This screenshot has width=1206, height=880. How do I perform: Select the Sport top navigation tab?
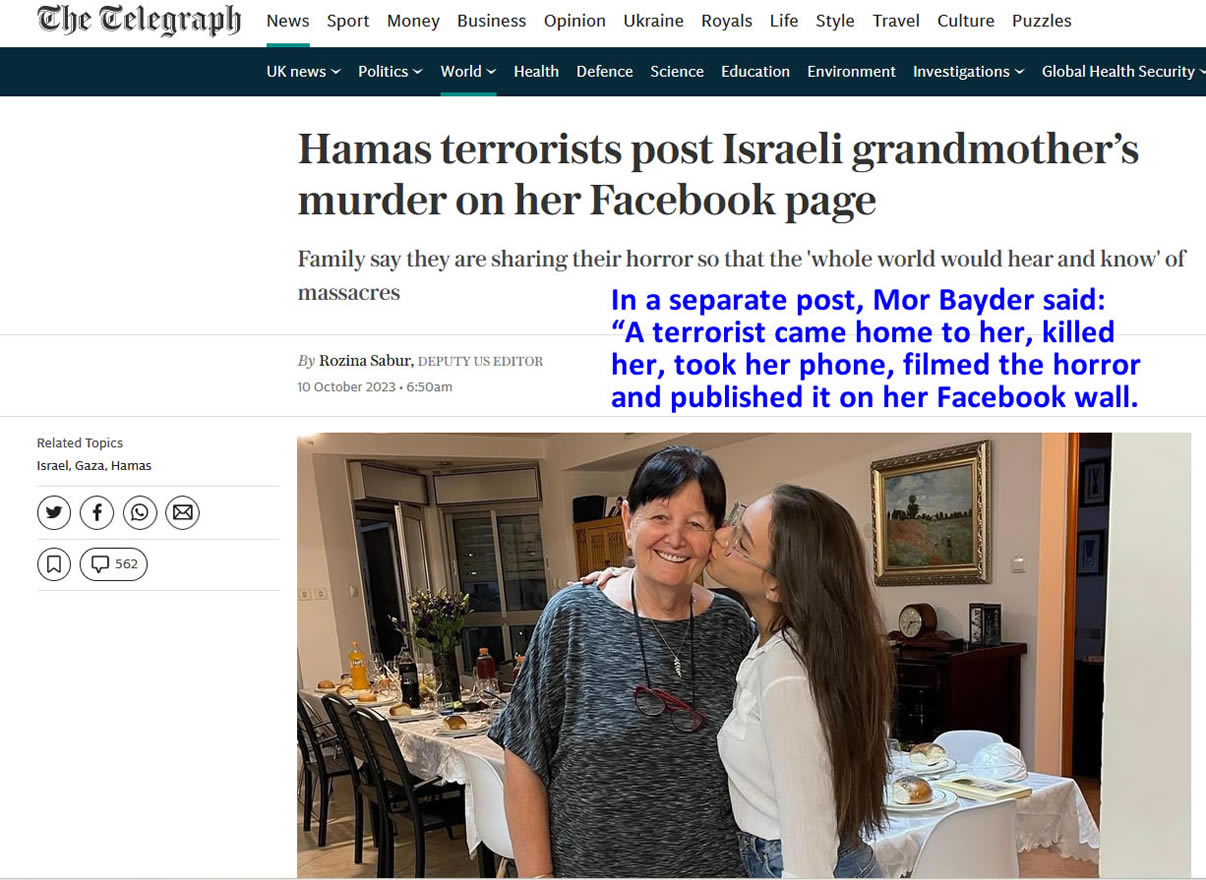click(x=348, y=21)
